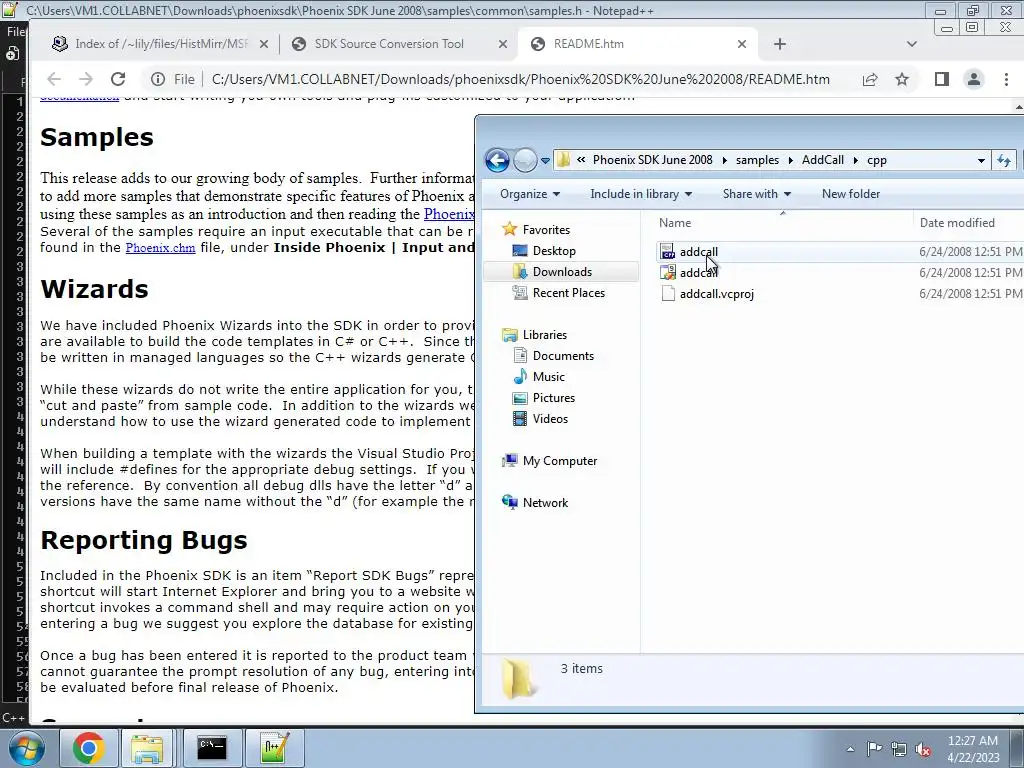The image size is (1024, 768).
Task: Select Documents library
Action: (x=563, y=356)
